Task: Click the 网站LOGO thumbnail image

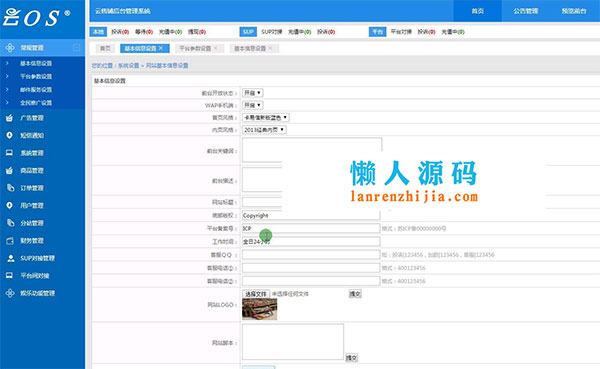Action: pos(259,309)
